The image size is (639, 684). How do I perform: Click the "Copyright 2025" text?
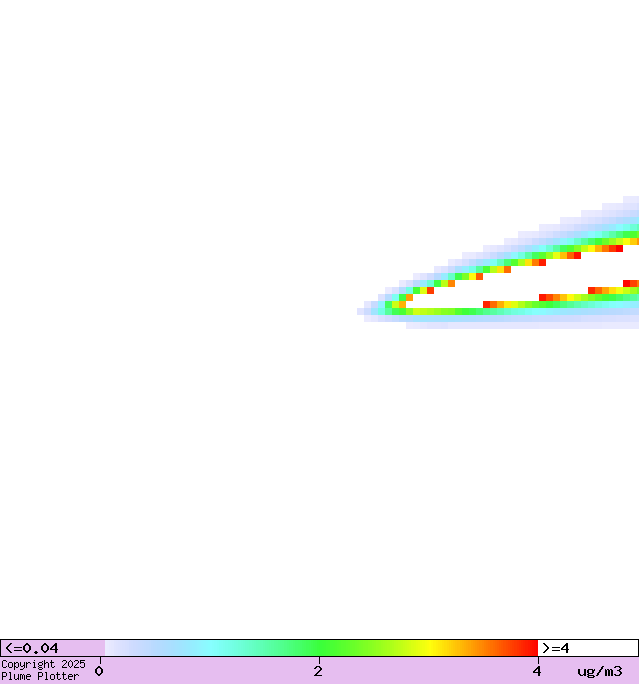coord(43,664)
